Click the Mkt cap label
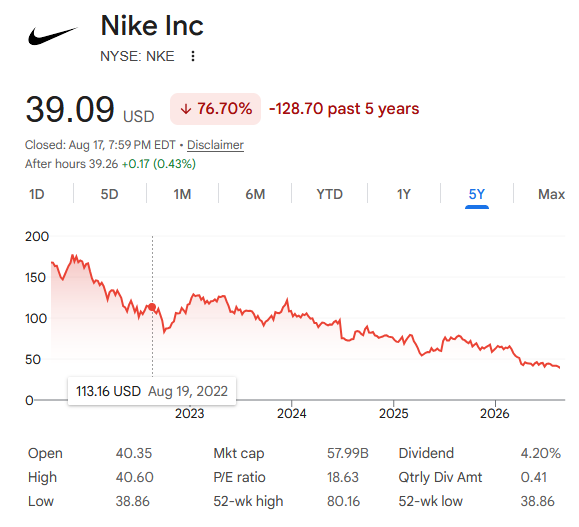Screen dimensions: 579x527 click(x=239, y=454)
